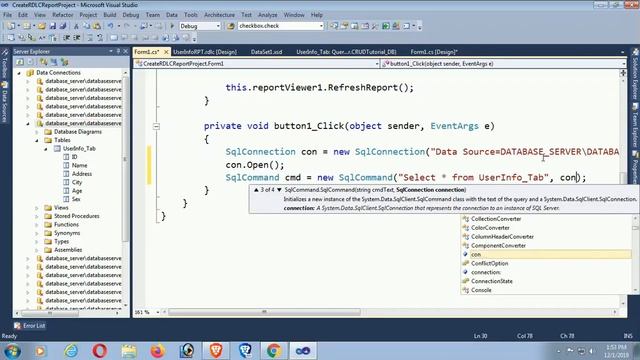640x360 pixels.
Task: Open the CreateRDLCReportProject.Form1 class dropdown
Action: 376,64
